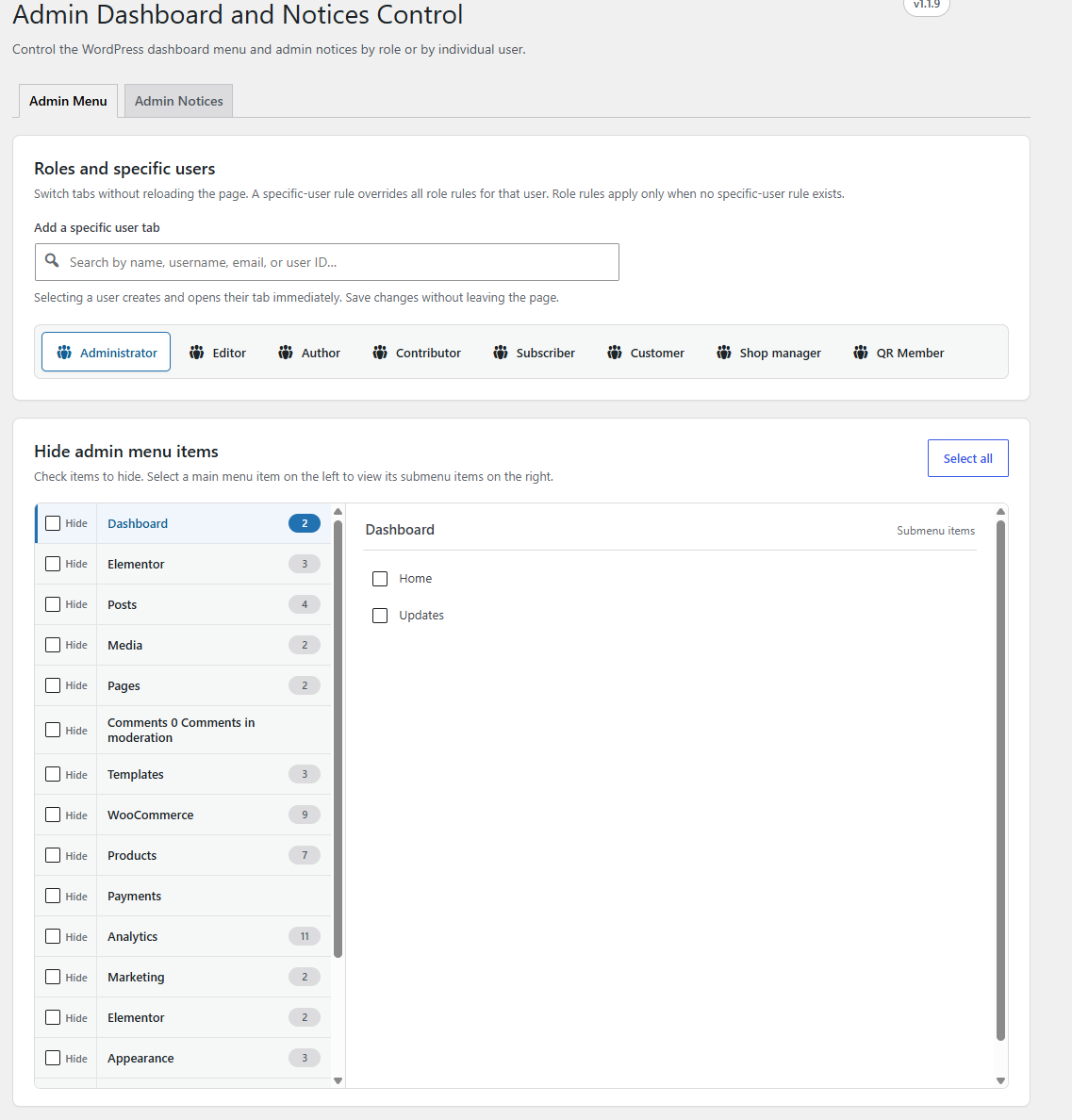Show submenu items for Products

click(x=213, y=855)
